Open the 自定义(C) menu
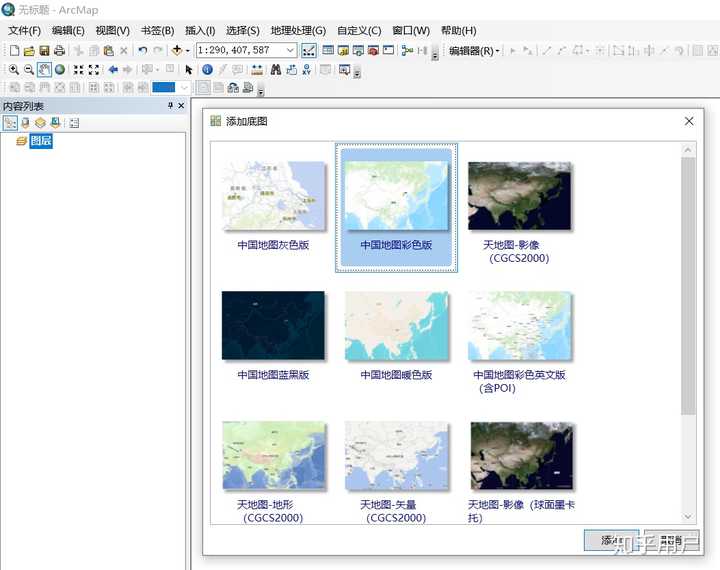Screen dimensions: 720x570 [x=359, y=31]
